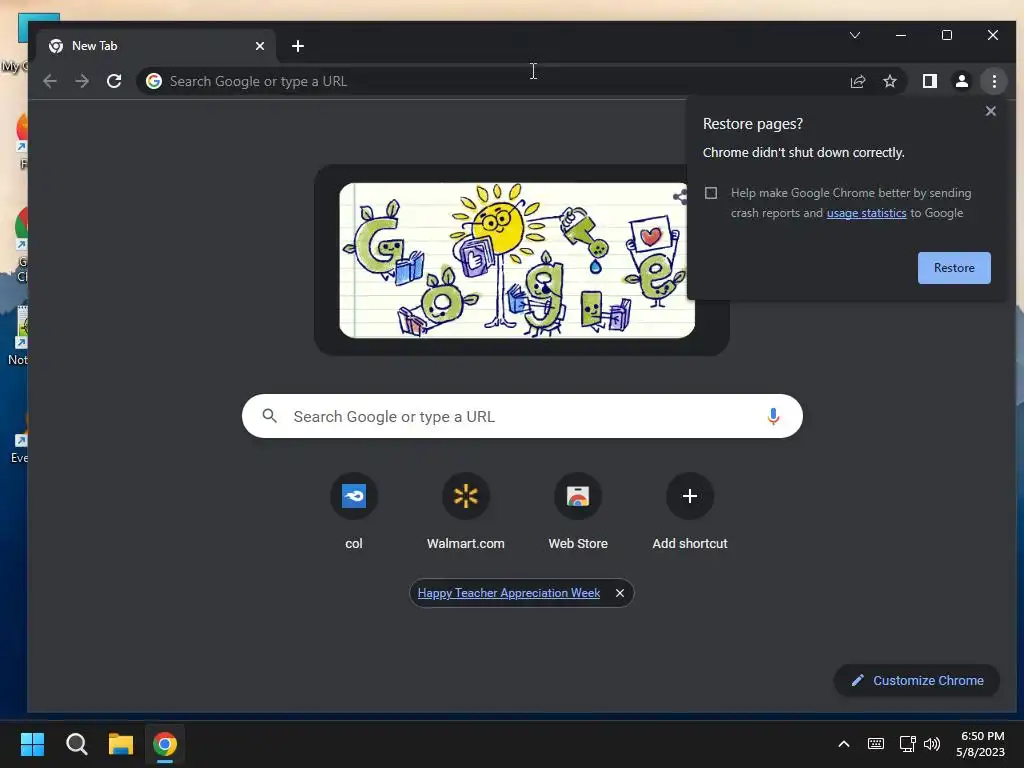Open the side panel icon
This screenshot has height=768, width=1024.
pyautogui.click(x=929, y=81)
